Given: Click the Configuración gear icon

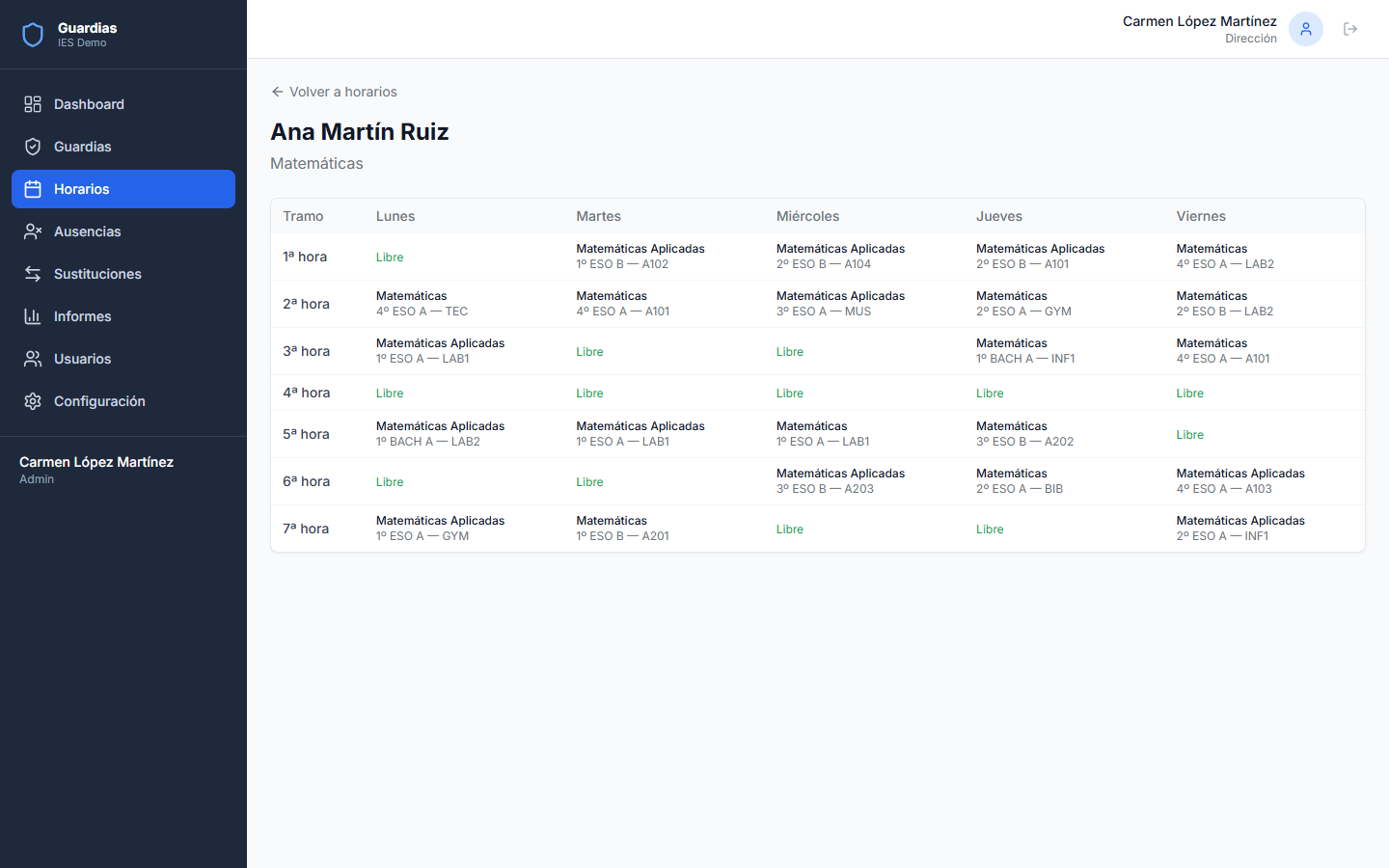Looking at the screenshot, I should tap(33, 401).
